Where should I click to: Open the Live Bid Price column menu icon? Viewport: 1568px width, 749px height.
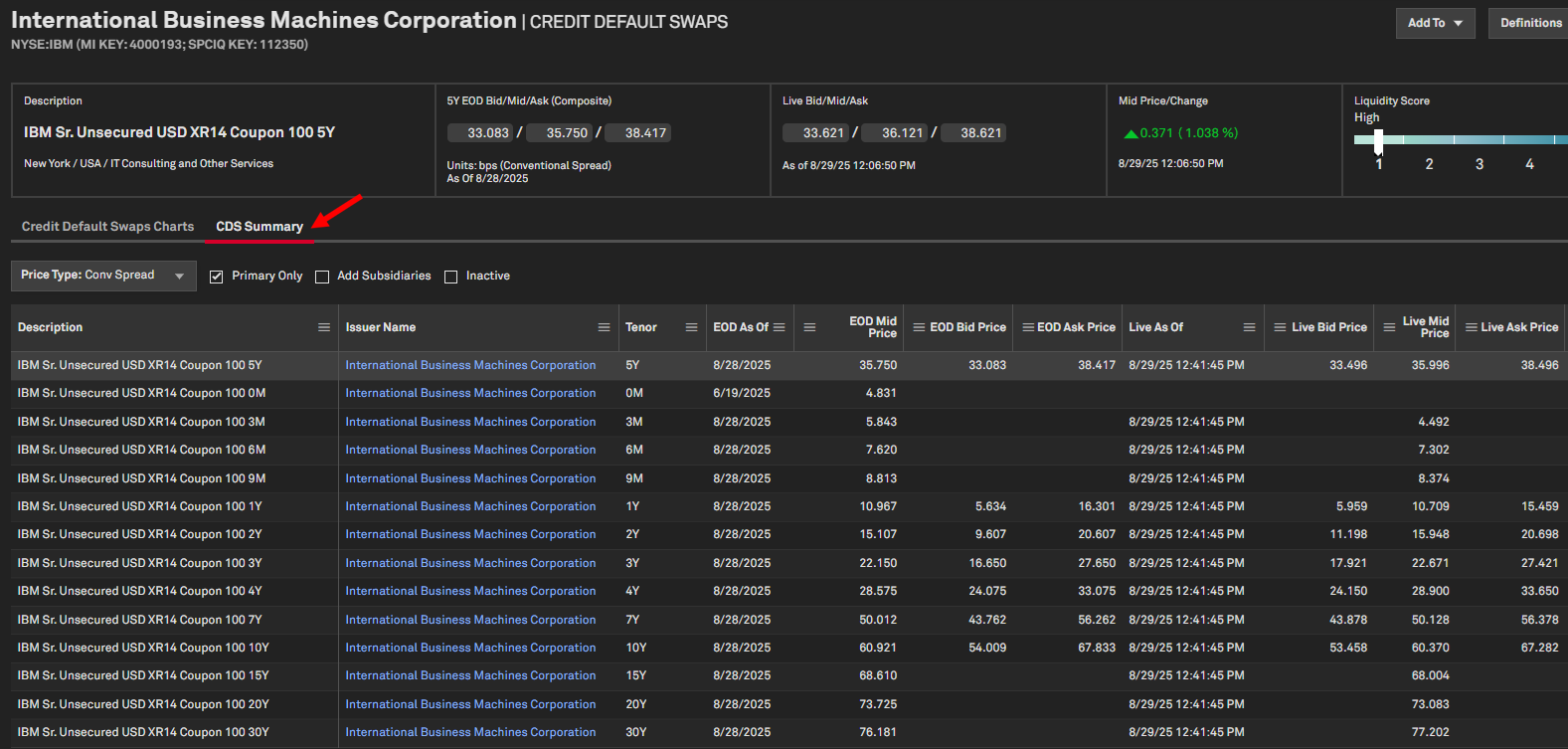tap(1281, 327)
